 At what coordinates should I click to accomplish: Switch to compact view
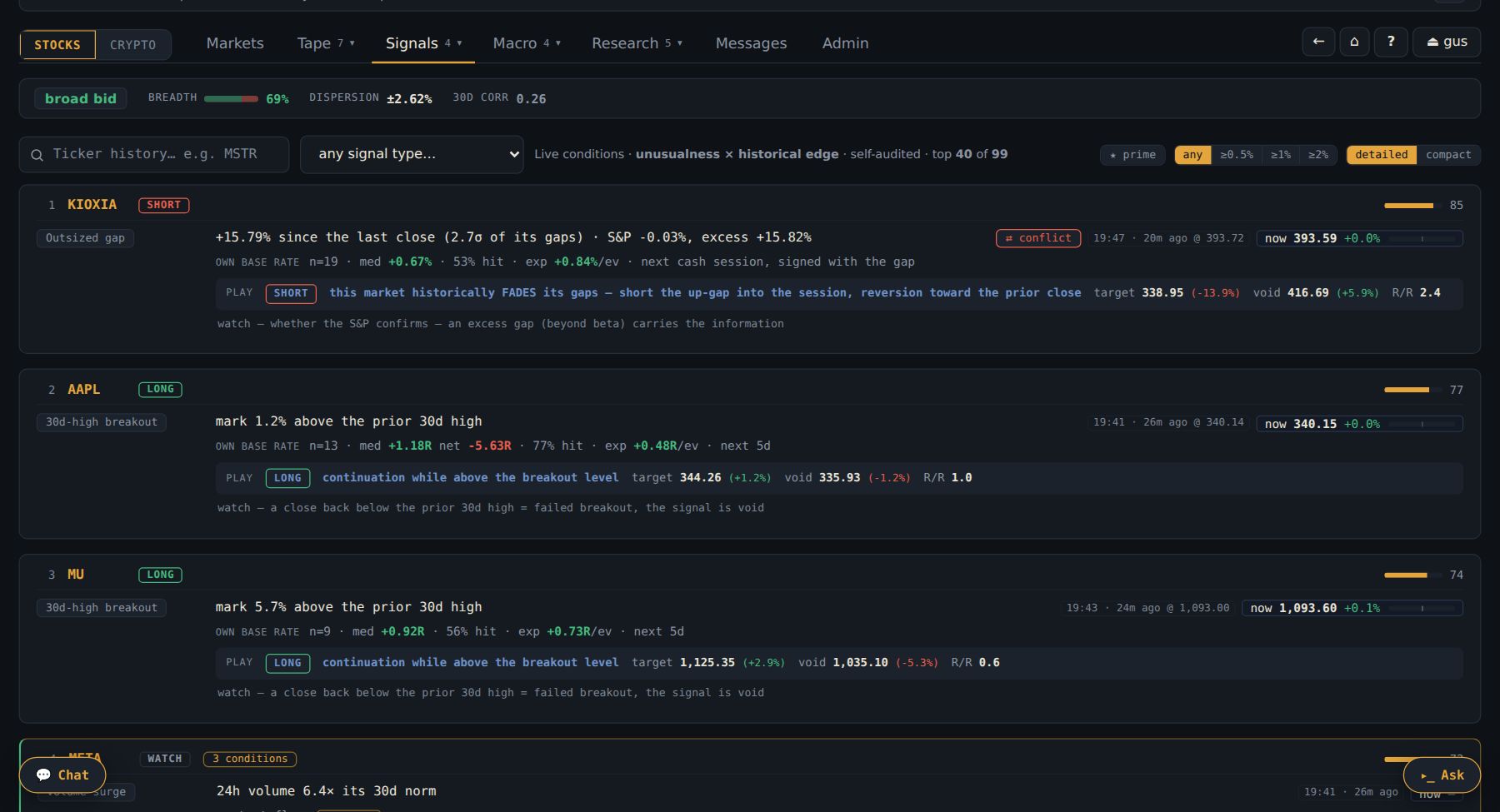click(1448, 155)
